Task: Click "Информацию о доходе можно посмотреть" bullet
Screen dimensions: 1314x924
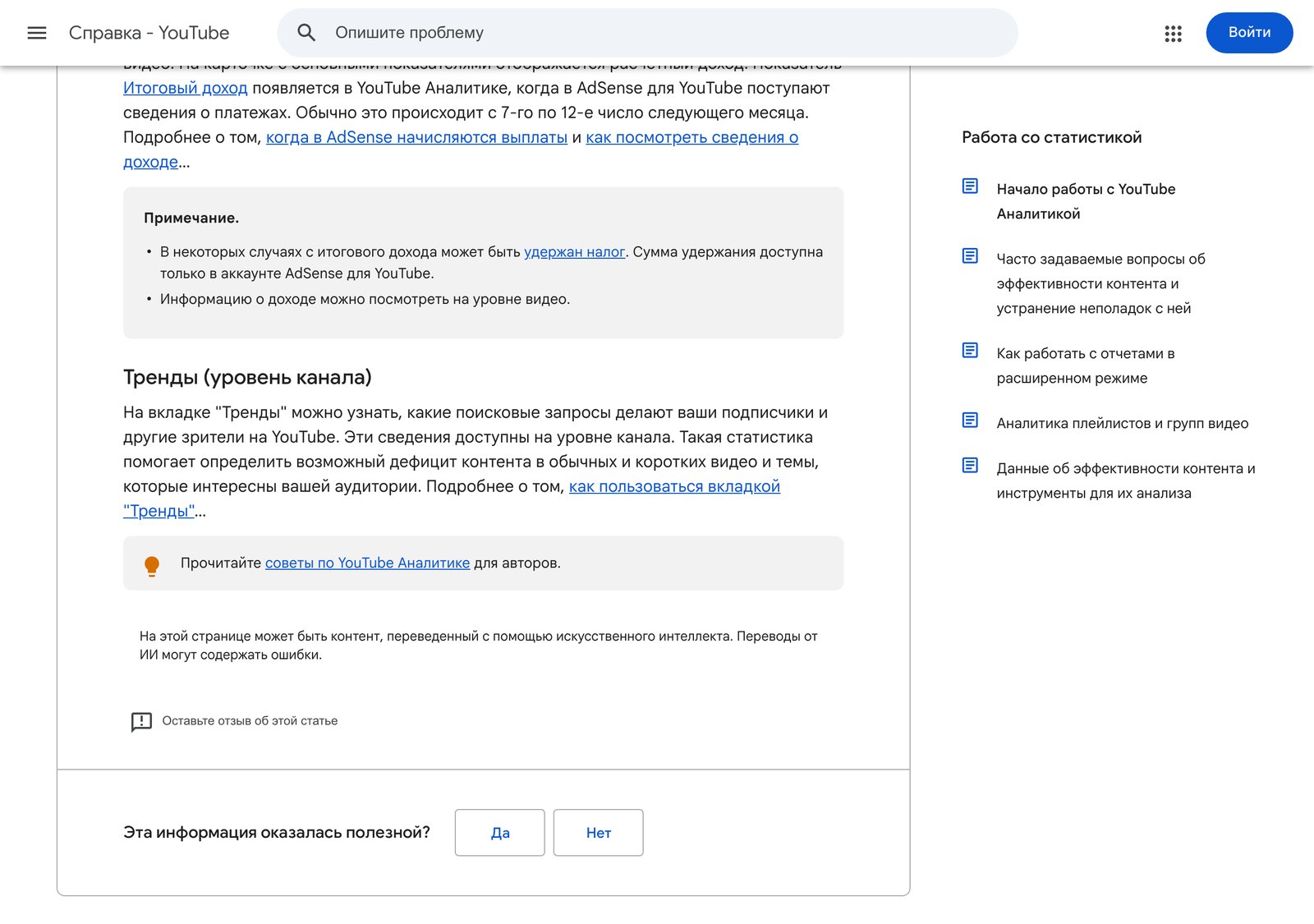Action: pyautogui.click(x=365, y=299)
